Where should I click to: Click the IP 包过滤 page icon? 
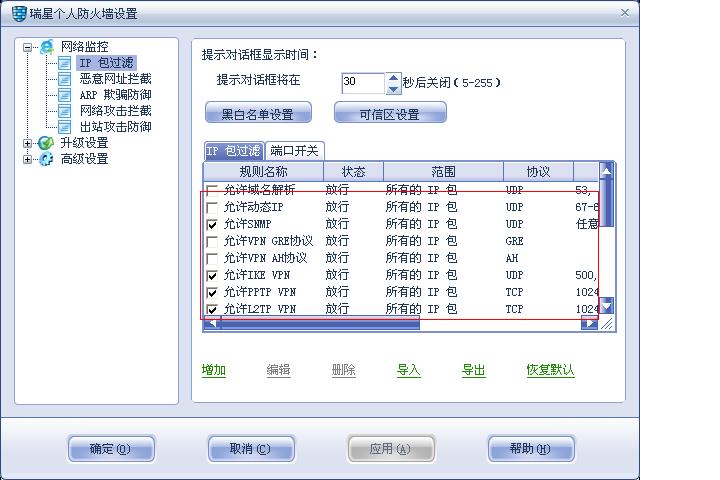[64, 63]
